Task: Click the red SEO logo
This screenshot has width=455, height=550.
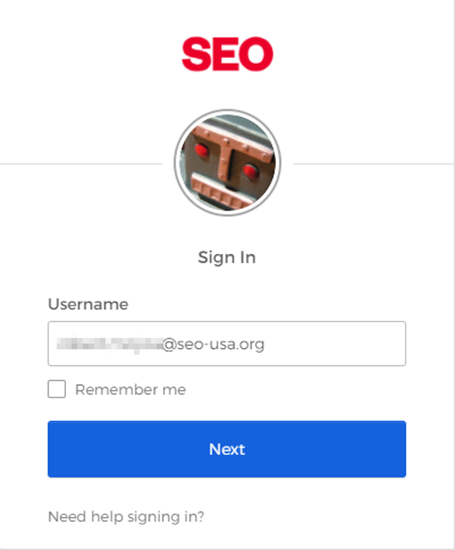Action: point(227,54)
